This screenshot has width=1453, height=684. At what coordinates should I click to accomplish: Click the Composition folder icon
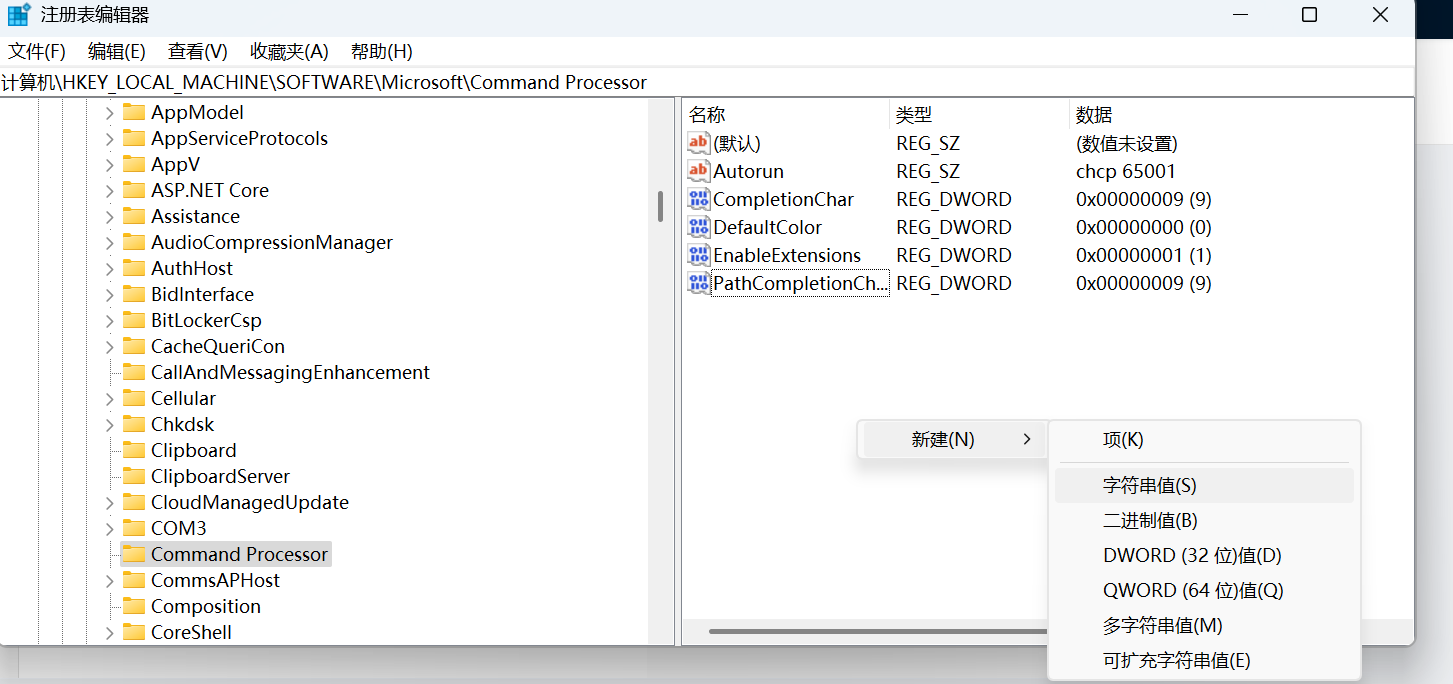134,606
